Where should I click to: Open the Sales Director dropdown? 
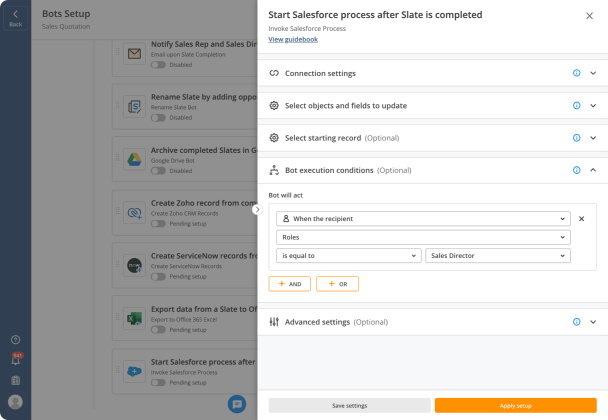tap(498, 256)
